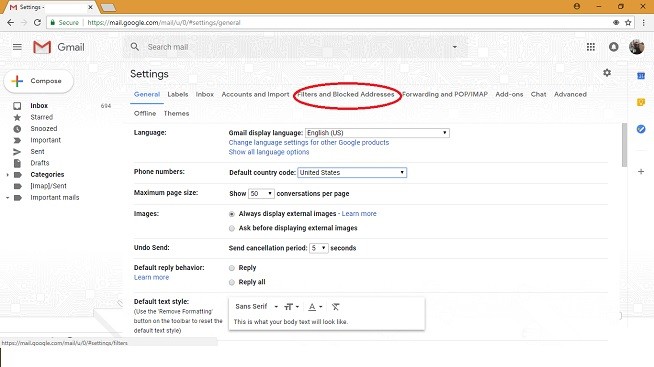Select Ask before displaying external images
654x367 pixels.
pyautogui.click(x=232, y=228)
